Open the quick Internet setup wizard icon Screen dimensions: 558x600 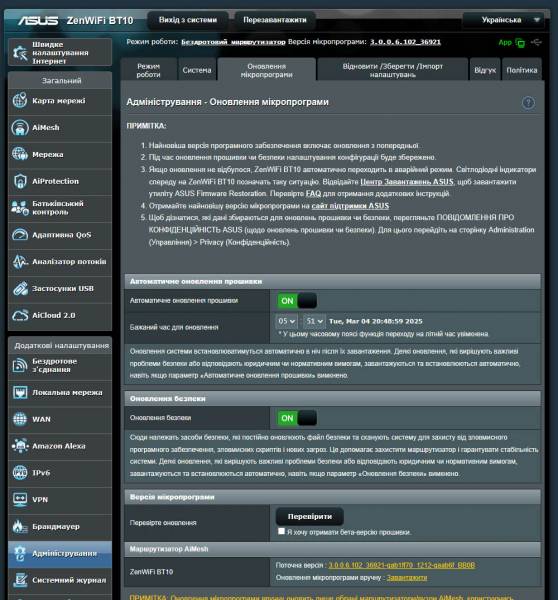click(20, 52)
